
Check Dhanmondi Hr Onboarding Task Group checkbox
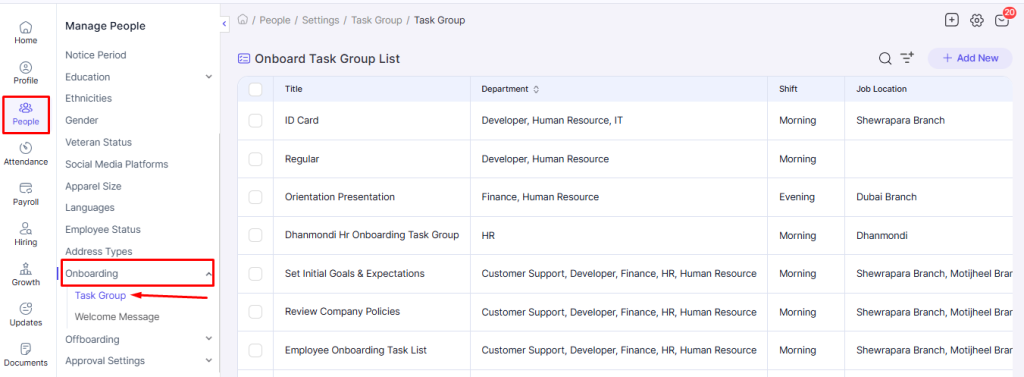pyautogui.click(x=255, y=235)
